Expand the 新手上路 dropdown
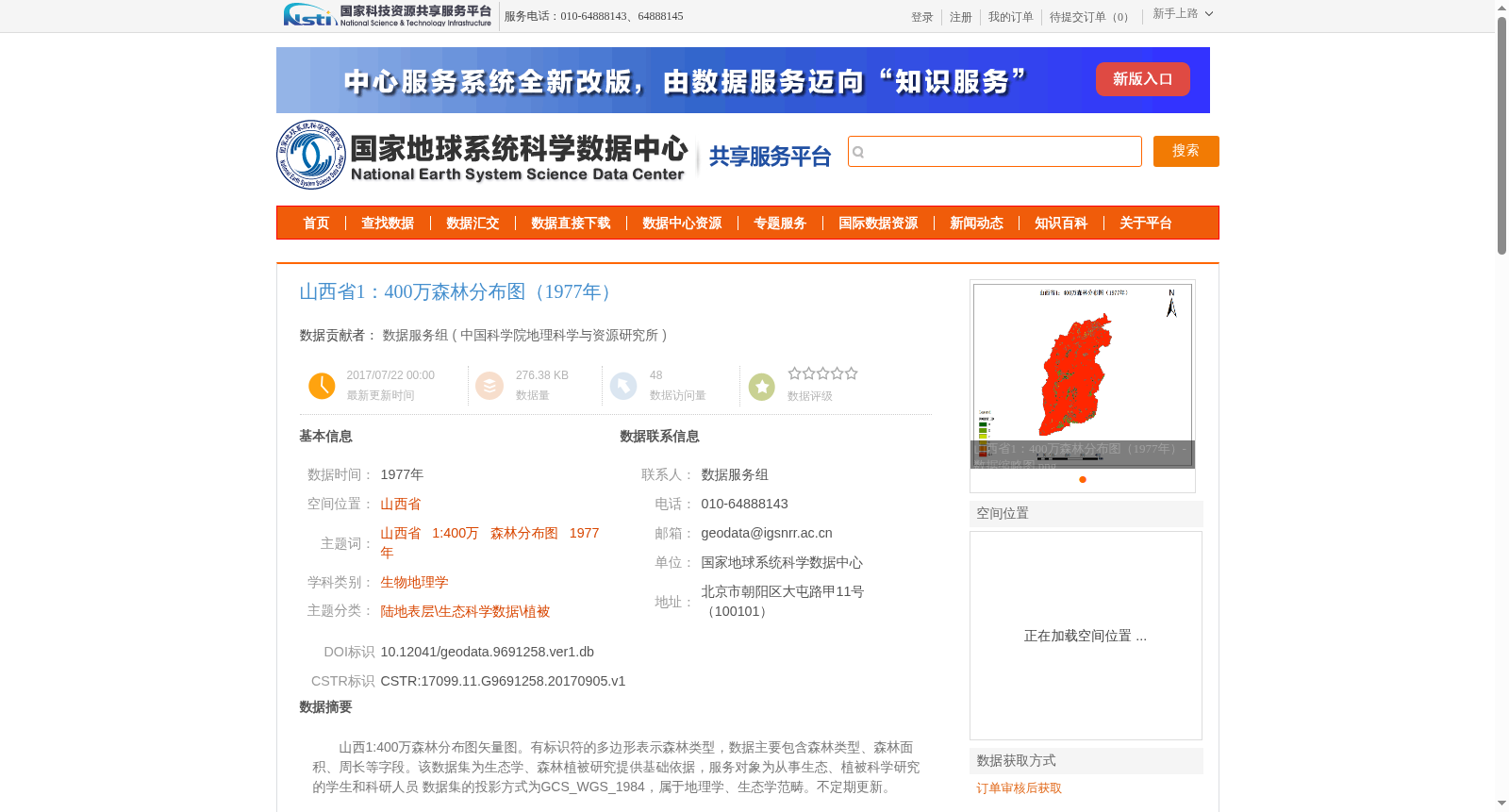1509x812 pixels. tap(1183, 14)
